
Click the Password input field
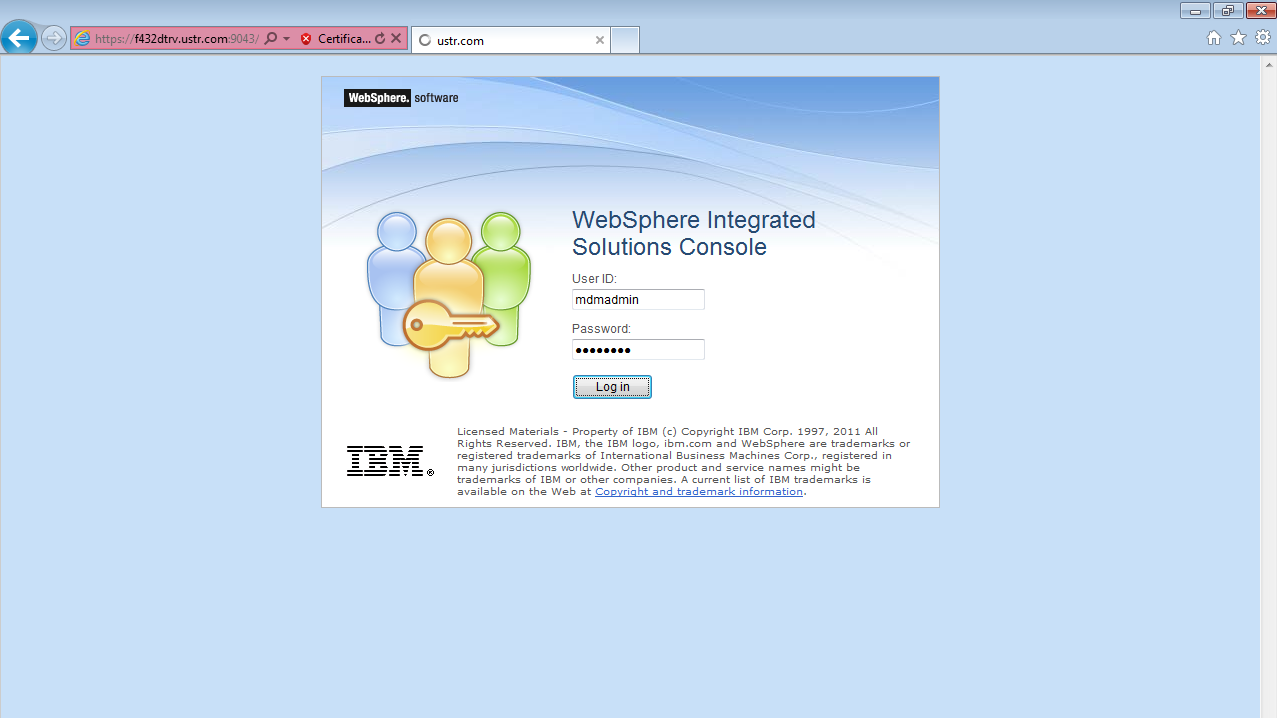[x=638, y=349]
